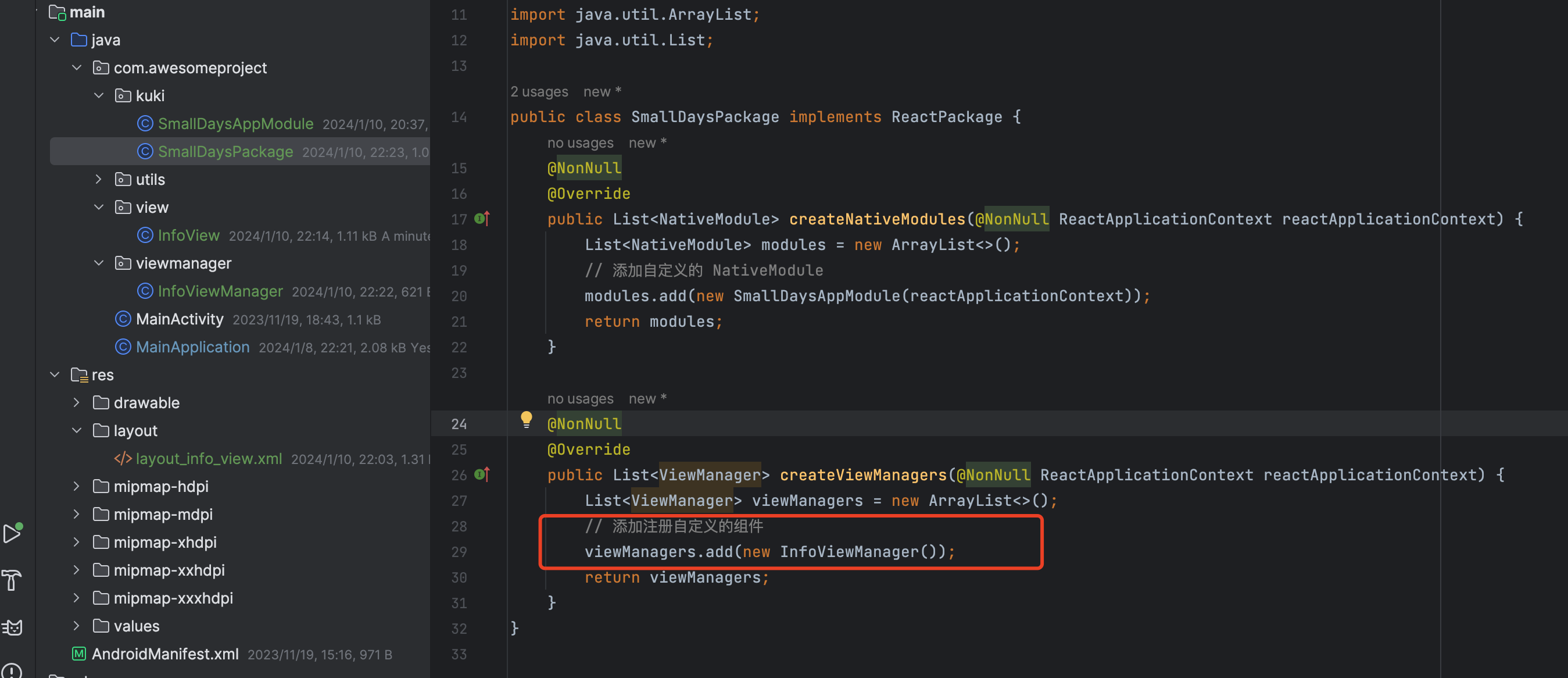Click the kuki package folder icon
This screenshot has height=678, width=1568.
coord(123,95)
